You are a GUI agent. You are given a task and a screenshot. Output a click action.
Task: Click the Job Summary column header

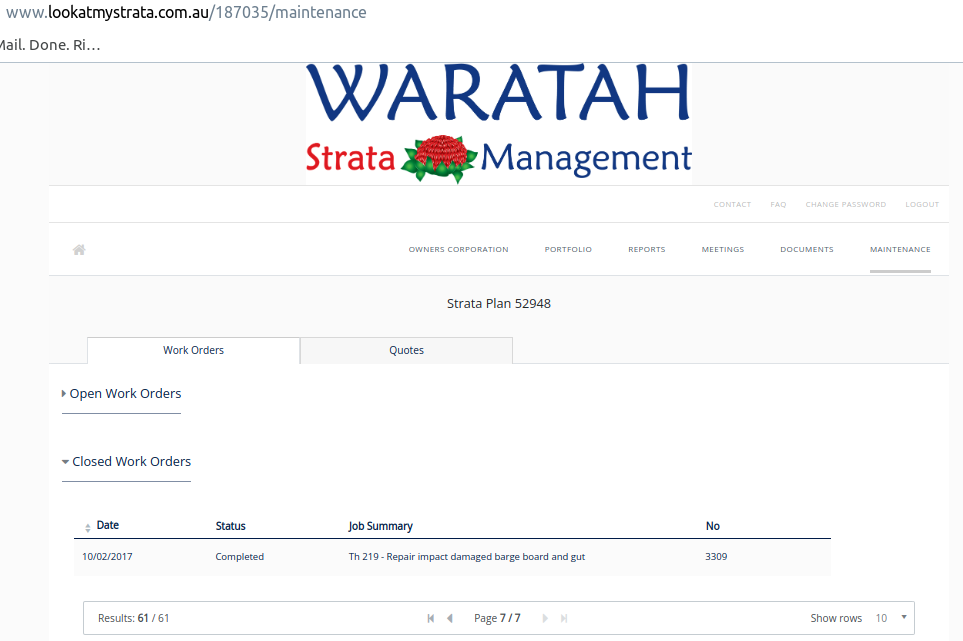[381, 526]
